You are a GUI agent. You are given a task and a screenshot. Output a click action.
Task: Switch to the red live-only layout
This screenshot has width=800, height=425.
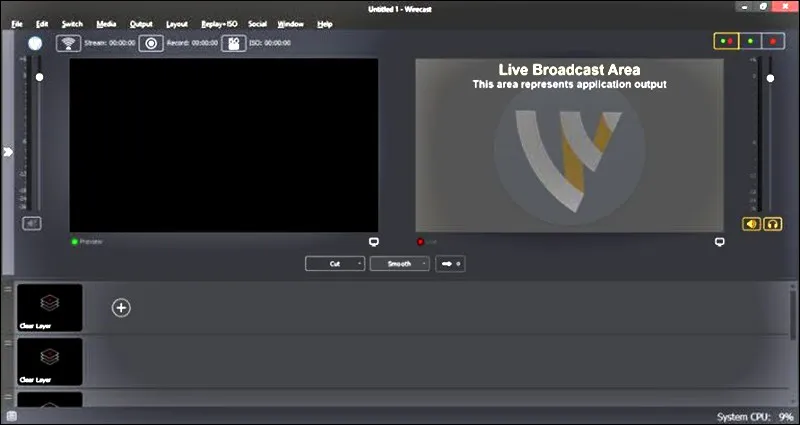click(x=773, y=41)
